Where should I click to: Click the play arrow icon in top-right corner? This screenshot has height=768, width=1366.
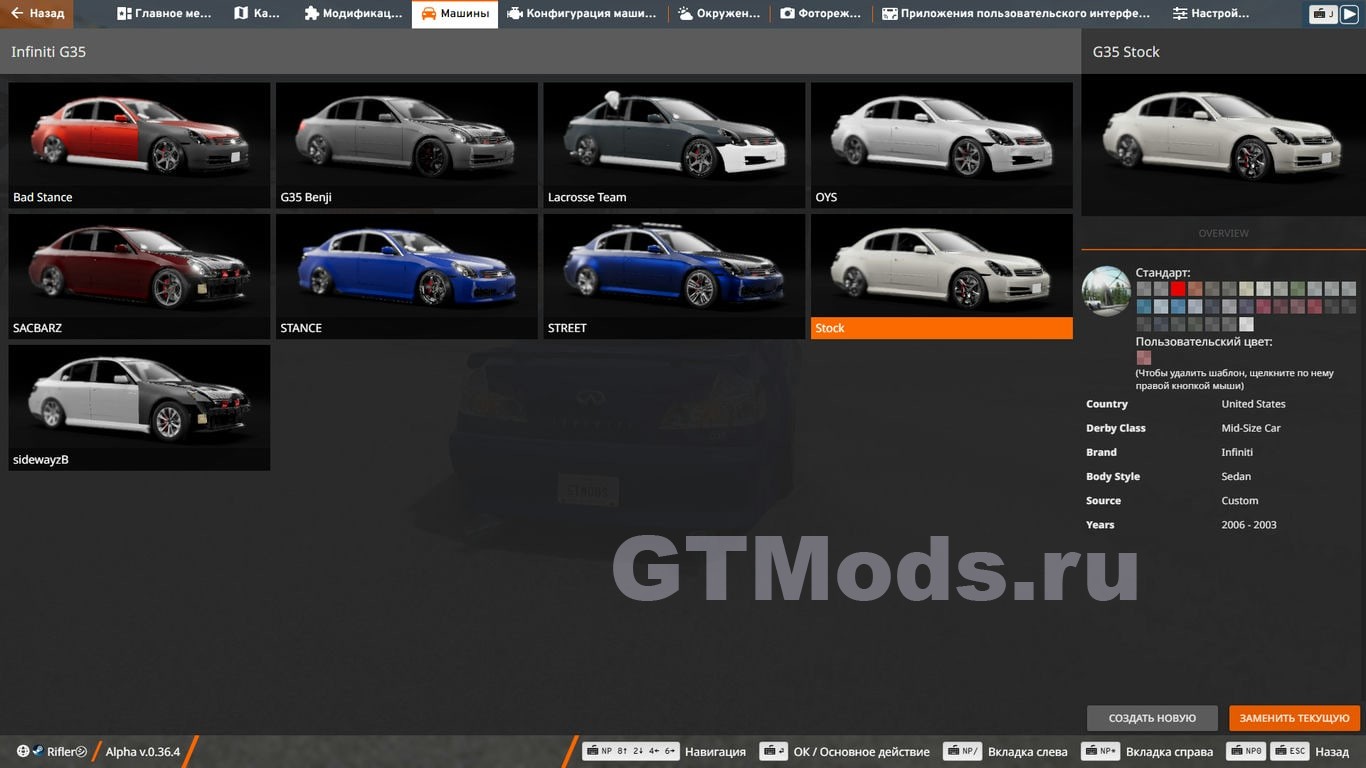click(1350, 14)
